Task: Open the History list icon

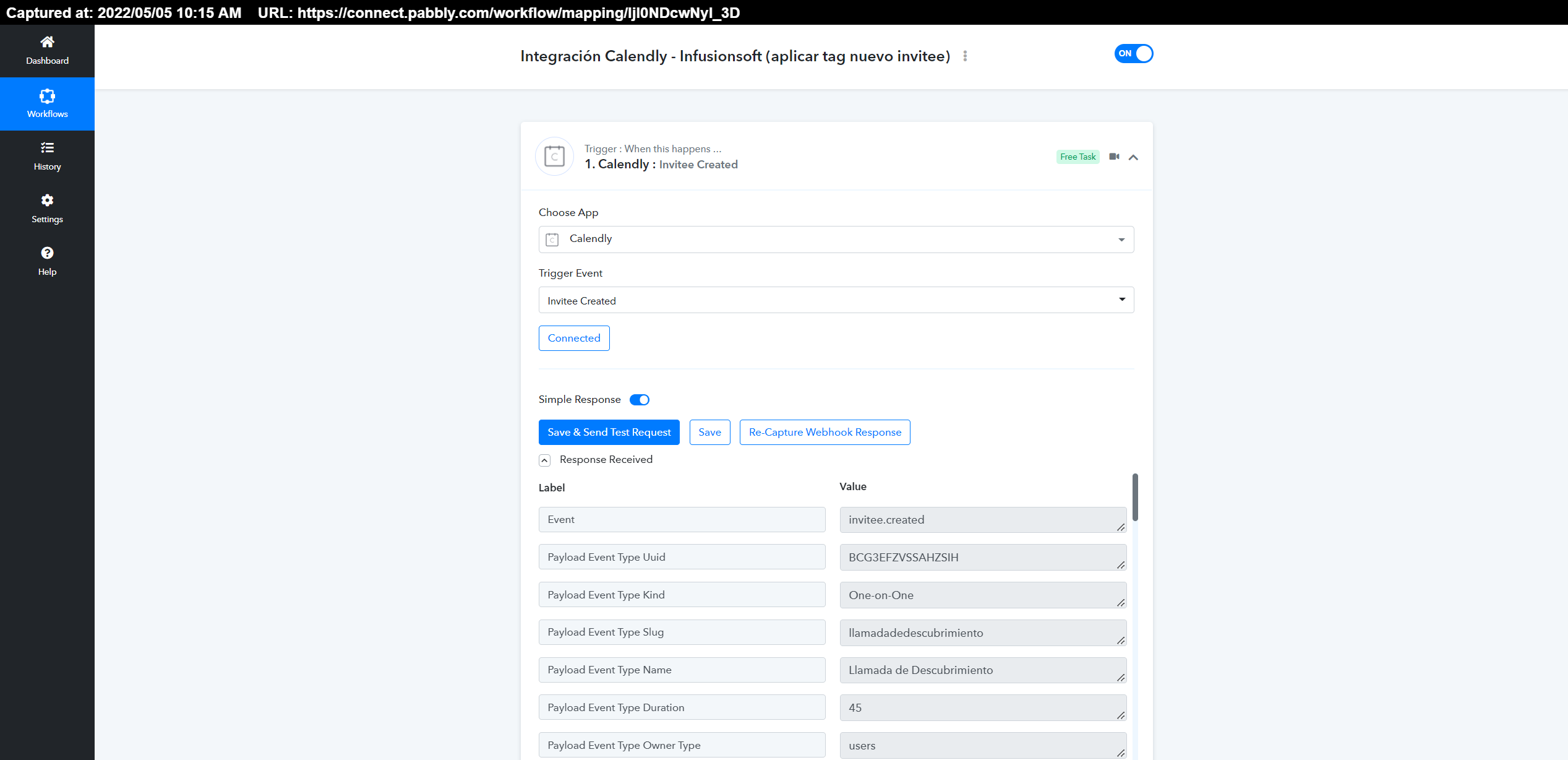Action: [47, 148]
